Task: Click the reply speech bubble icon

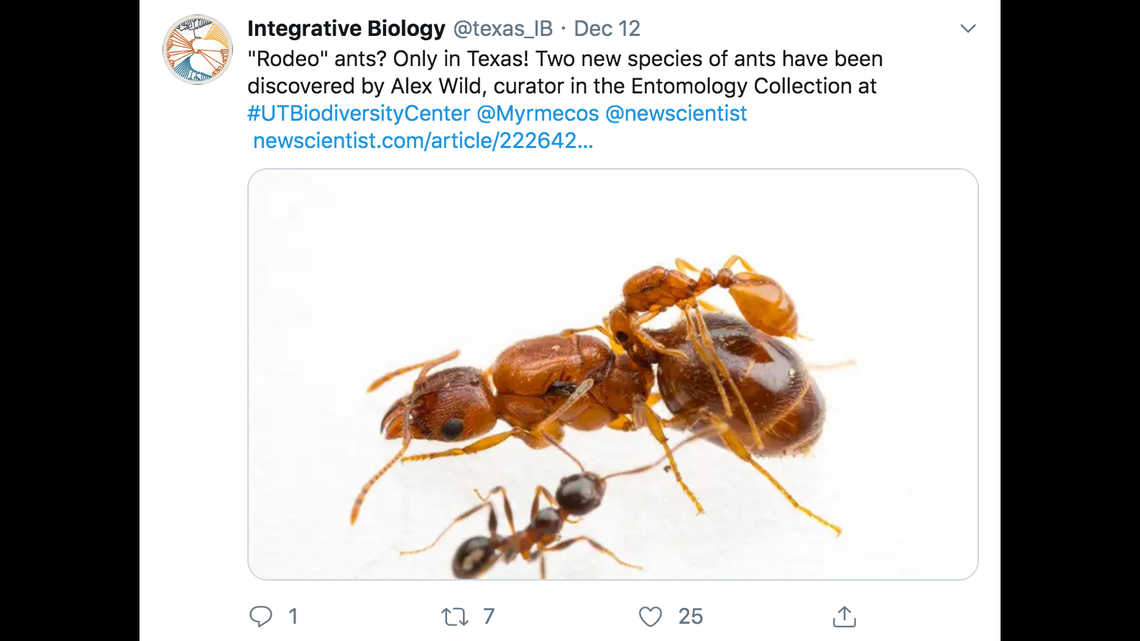Action: pos(260,617)
